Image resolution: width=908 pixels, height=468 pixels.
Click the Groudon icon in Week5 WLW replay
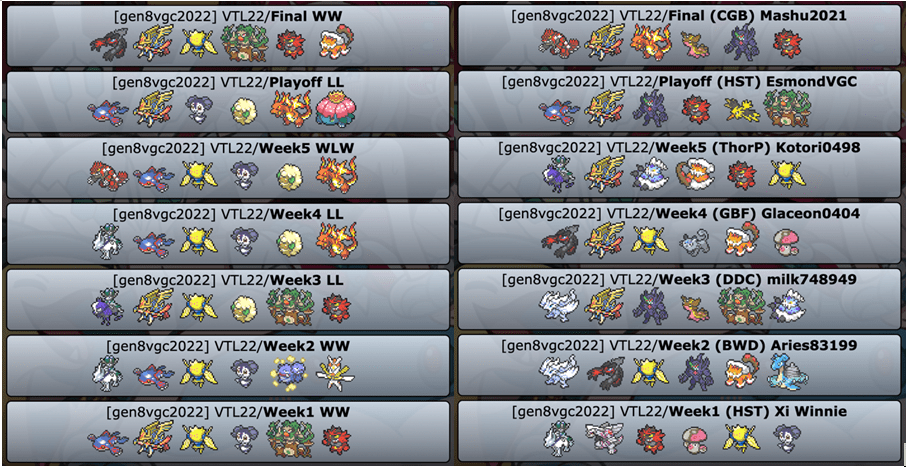108,174
